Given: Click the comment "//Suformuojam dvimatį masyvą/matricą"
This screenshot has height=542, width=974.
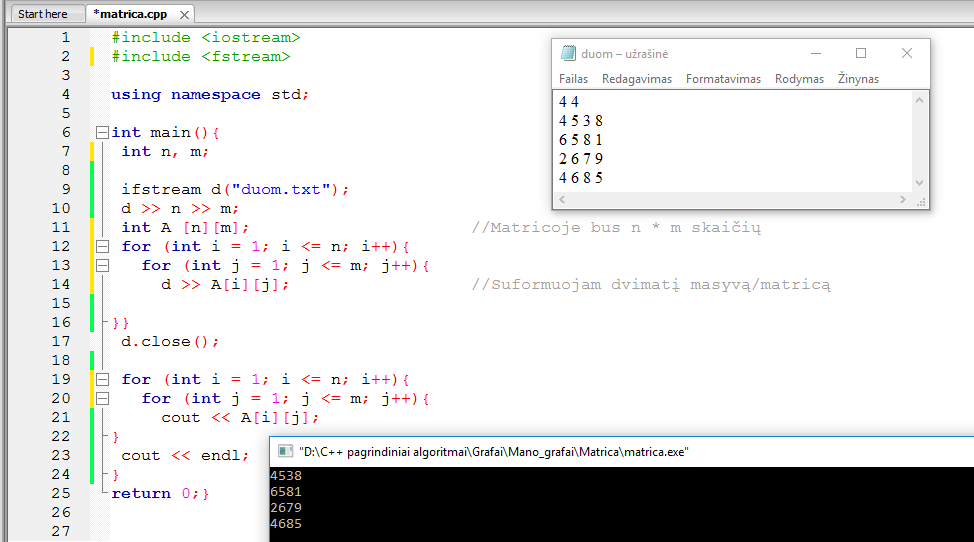Looking at the screenshot, I should coord(650,284).
